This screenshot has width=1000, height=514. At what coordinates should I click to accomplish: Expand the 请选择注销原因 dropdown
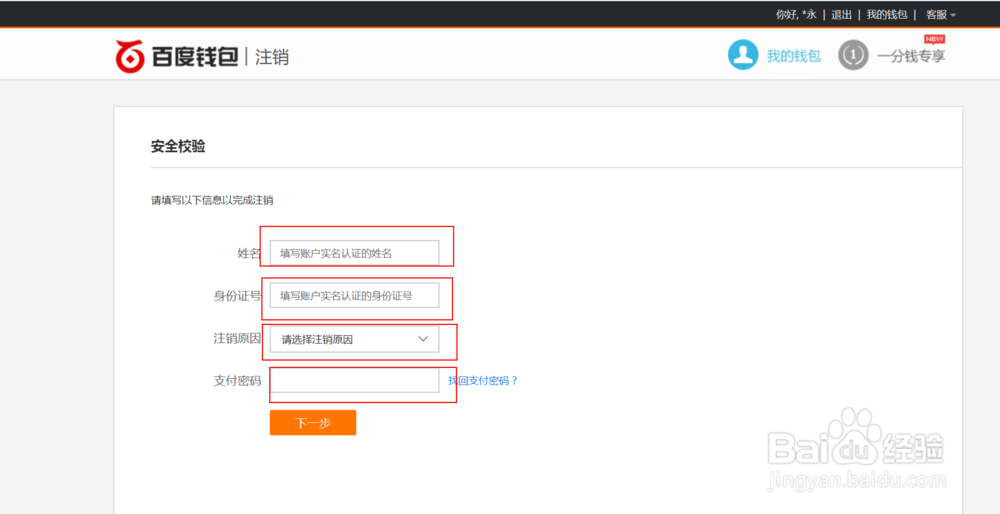tap(355, 339)
